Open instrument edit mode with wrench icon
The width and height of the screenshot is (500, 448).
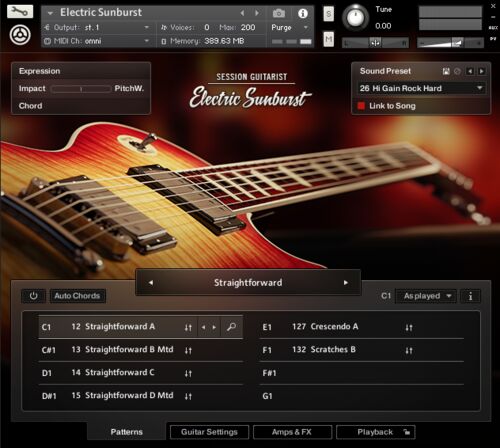[x=20, y=12]
